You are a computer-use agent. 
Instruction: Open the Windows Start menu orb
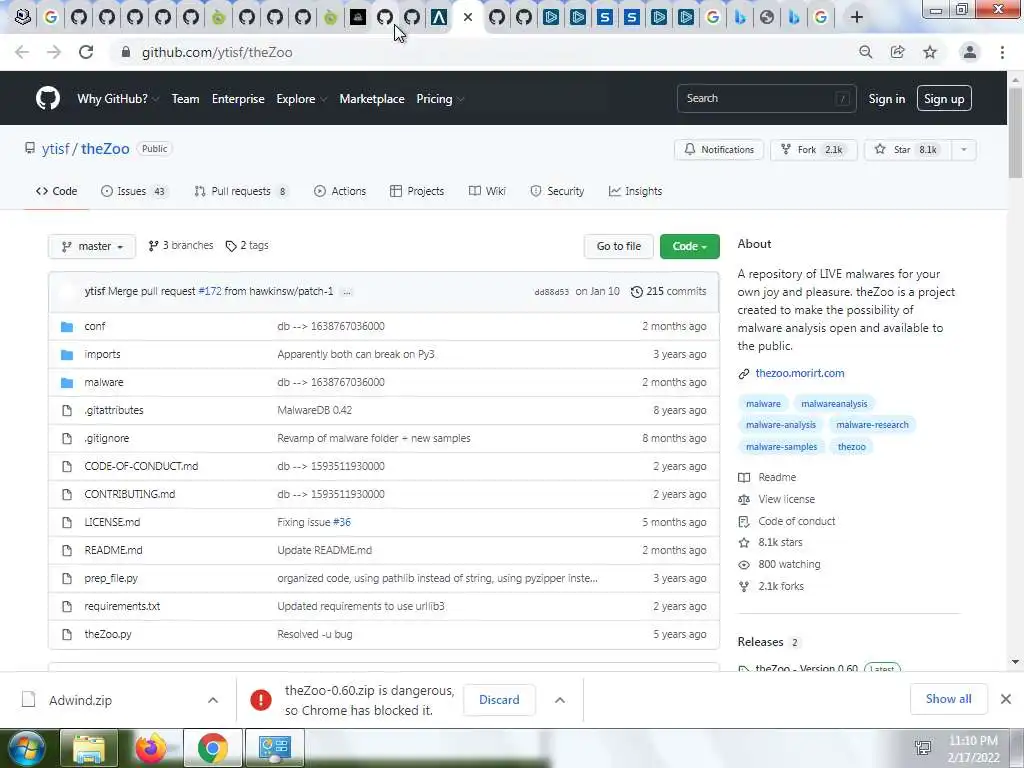pyautogui.click(x=26, y=748)
